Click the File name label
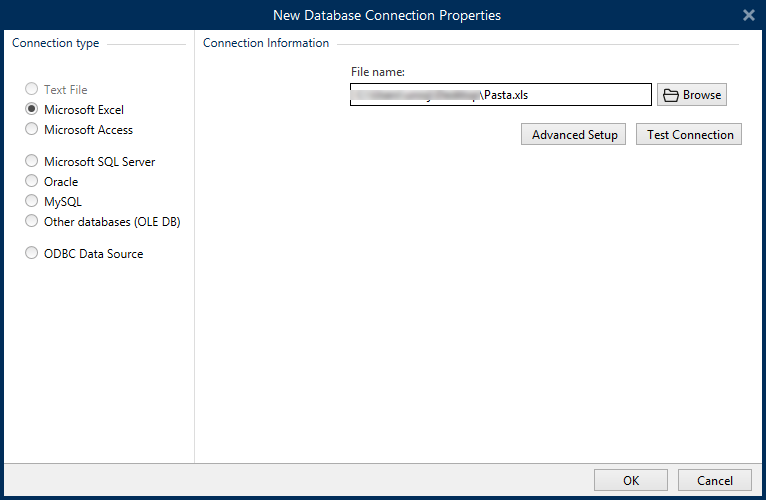Viewport: 766px width, 500px height. pos(377,72)
